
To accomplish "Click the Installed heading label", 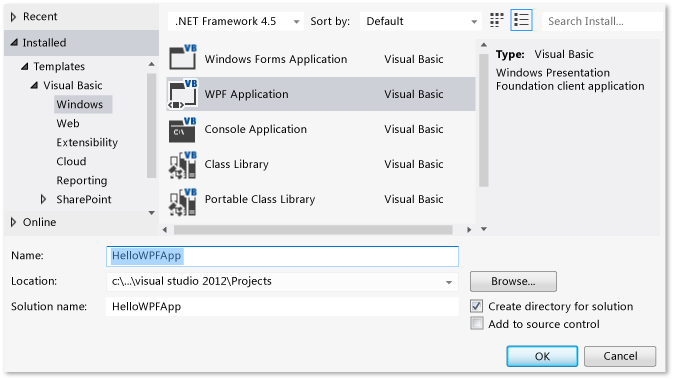I will [44, 43].
